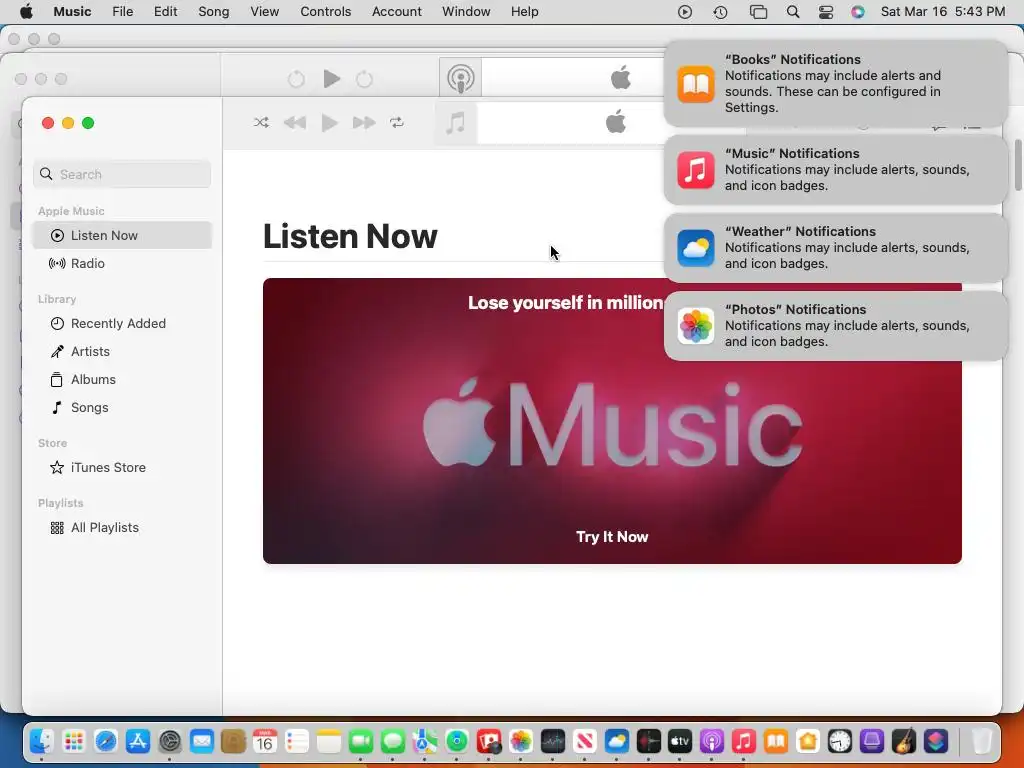The height and width of the screenshot is (768, 1024).
Task: Activate Siri from the menu bar
Action: coord(857,12)
